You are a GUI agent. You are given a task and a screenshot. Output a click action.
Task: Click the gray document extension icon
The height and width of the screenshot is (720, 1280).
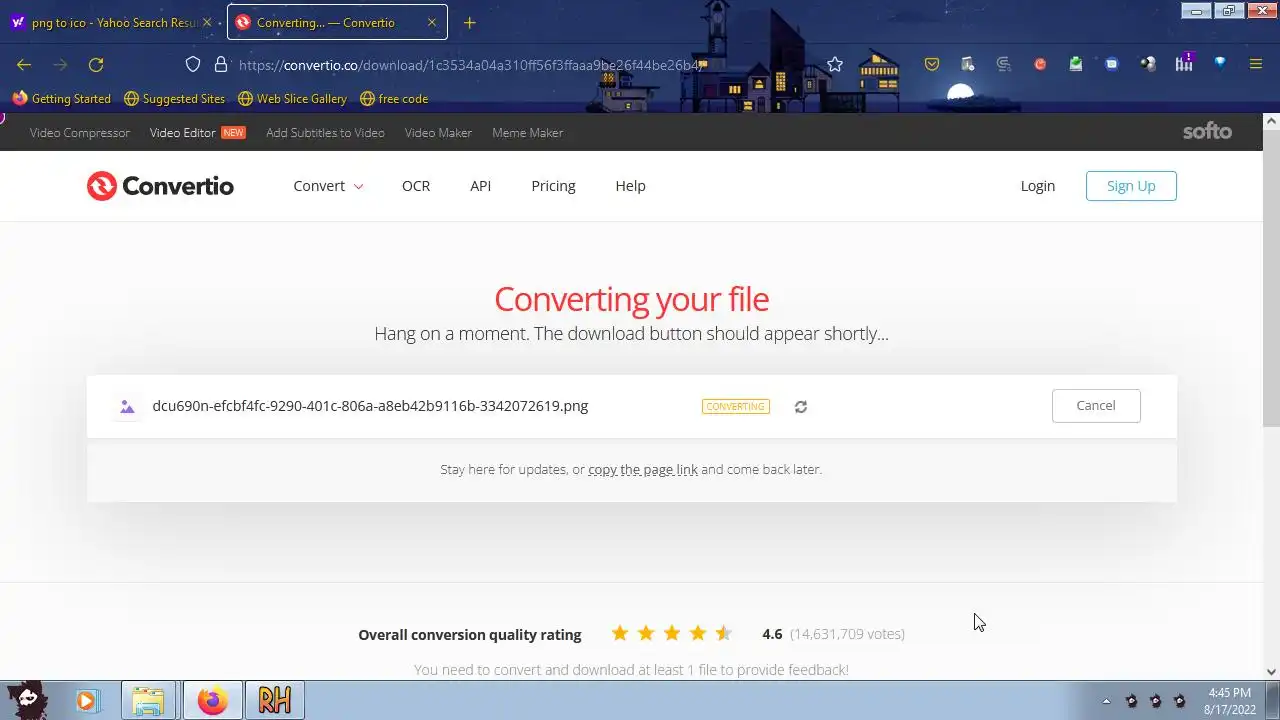click(968, 64)
